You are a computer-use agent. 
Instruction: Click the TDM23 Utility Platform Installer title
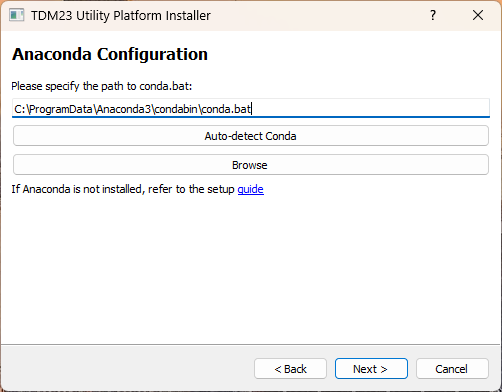121,16
